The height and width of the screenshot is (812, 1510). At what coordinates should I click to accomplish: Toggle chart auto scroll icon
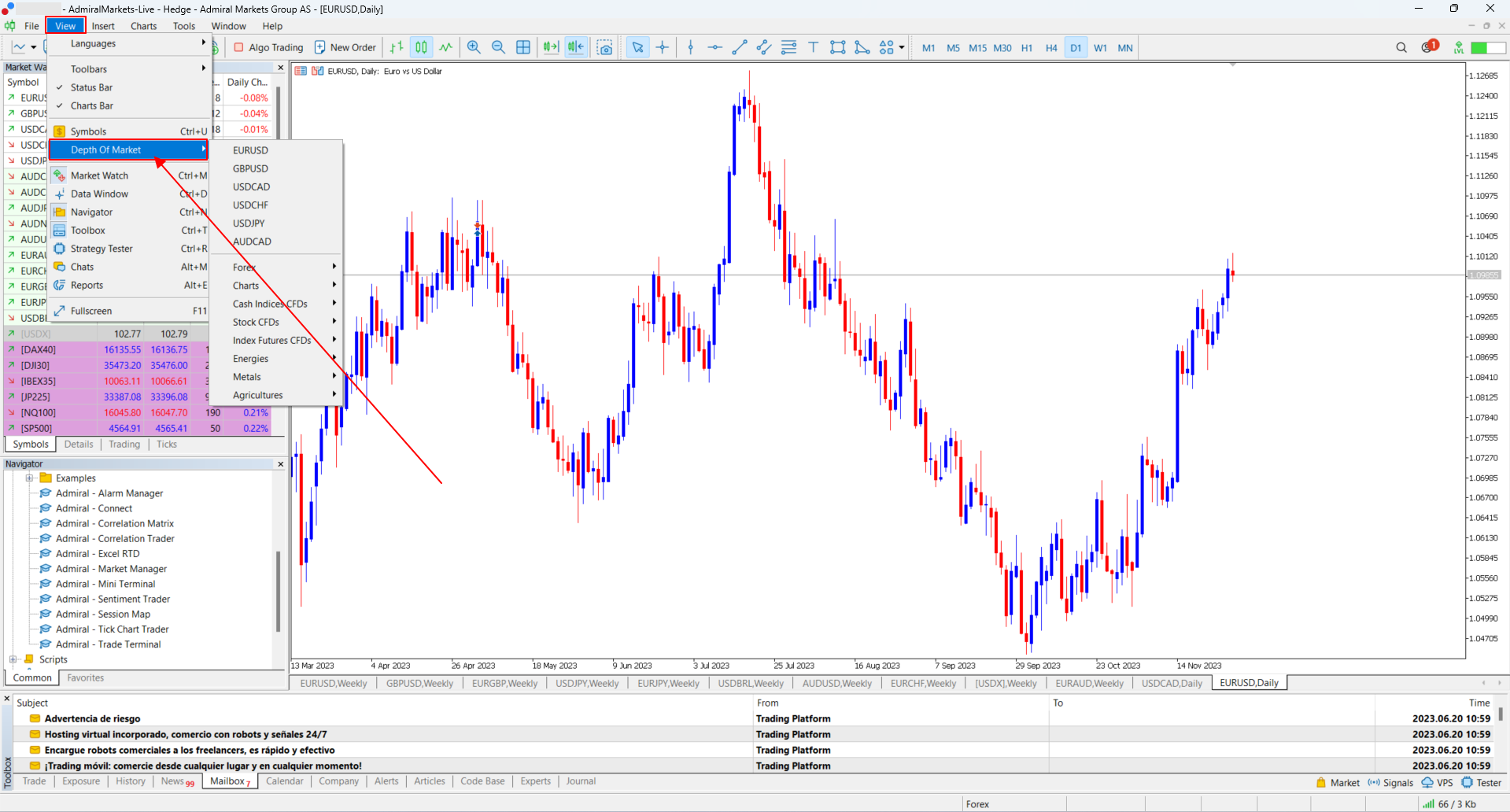(x=551, y=47)
